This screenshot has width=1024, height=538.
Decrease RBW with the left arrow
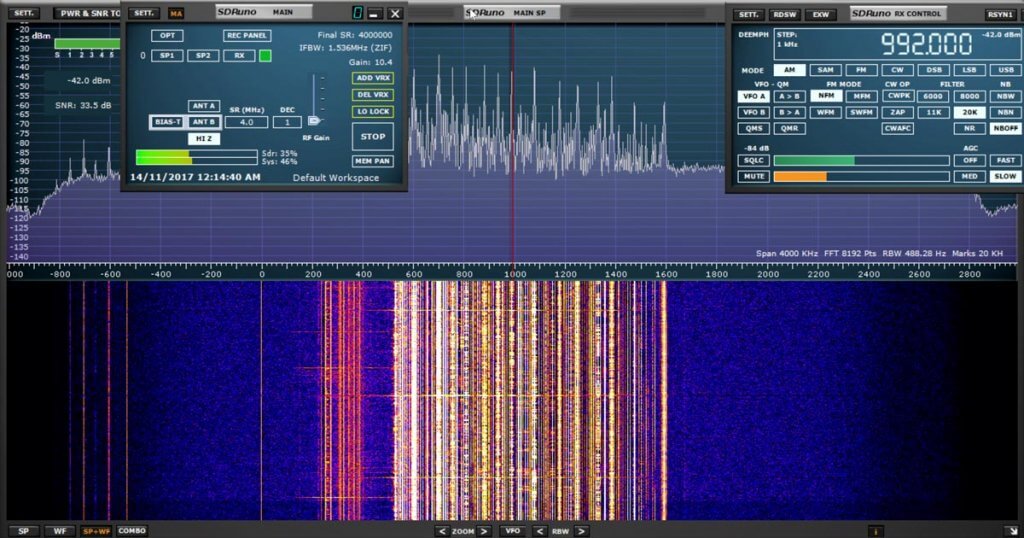point(540,531)
